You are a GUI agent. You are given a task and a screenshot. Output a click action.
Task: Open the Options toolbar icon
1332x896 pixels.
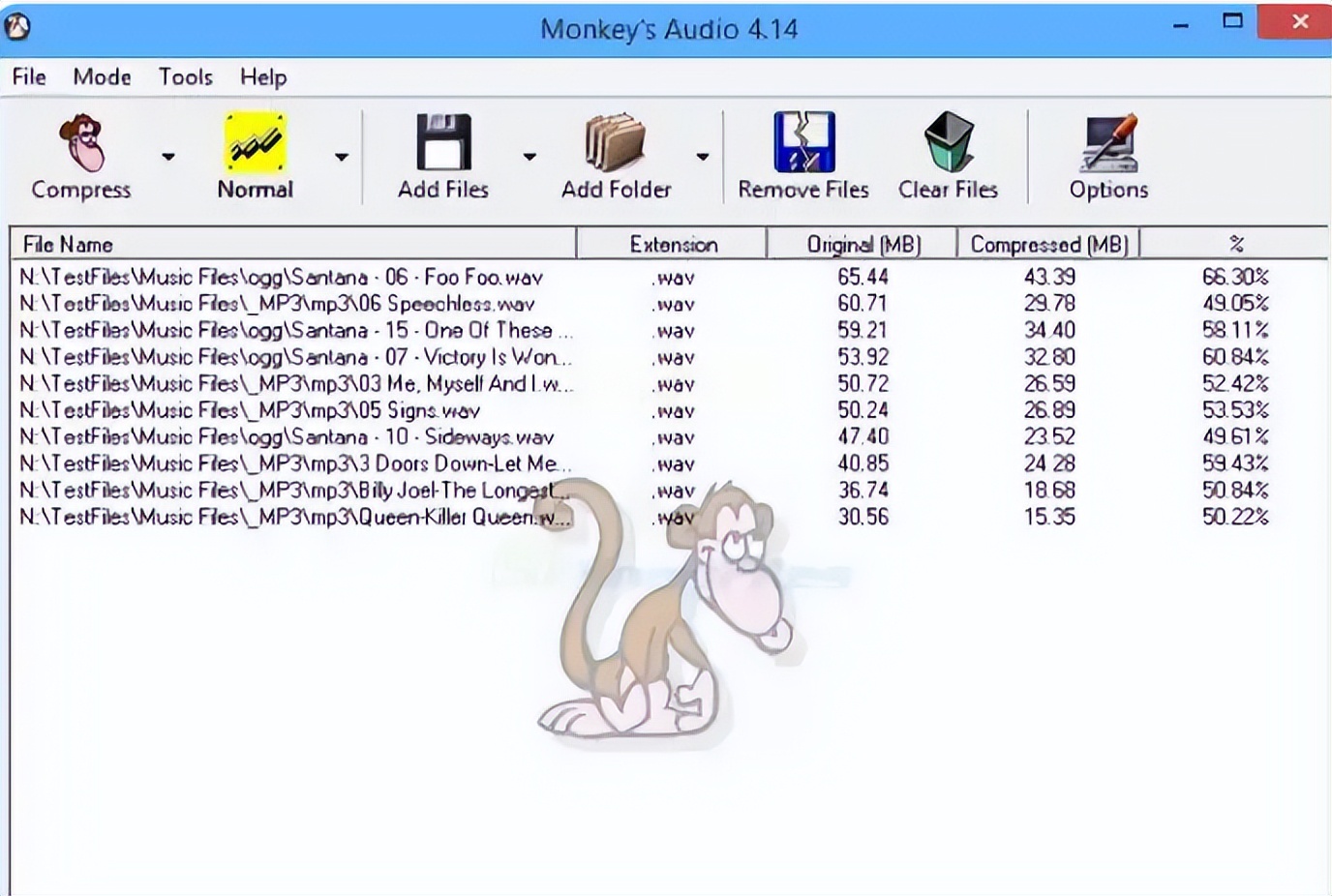pyautogui.click(x=1108, y=143)
